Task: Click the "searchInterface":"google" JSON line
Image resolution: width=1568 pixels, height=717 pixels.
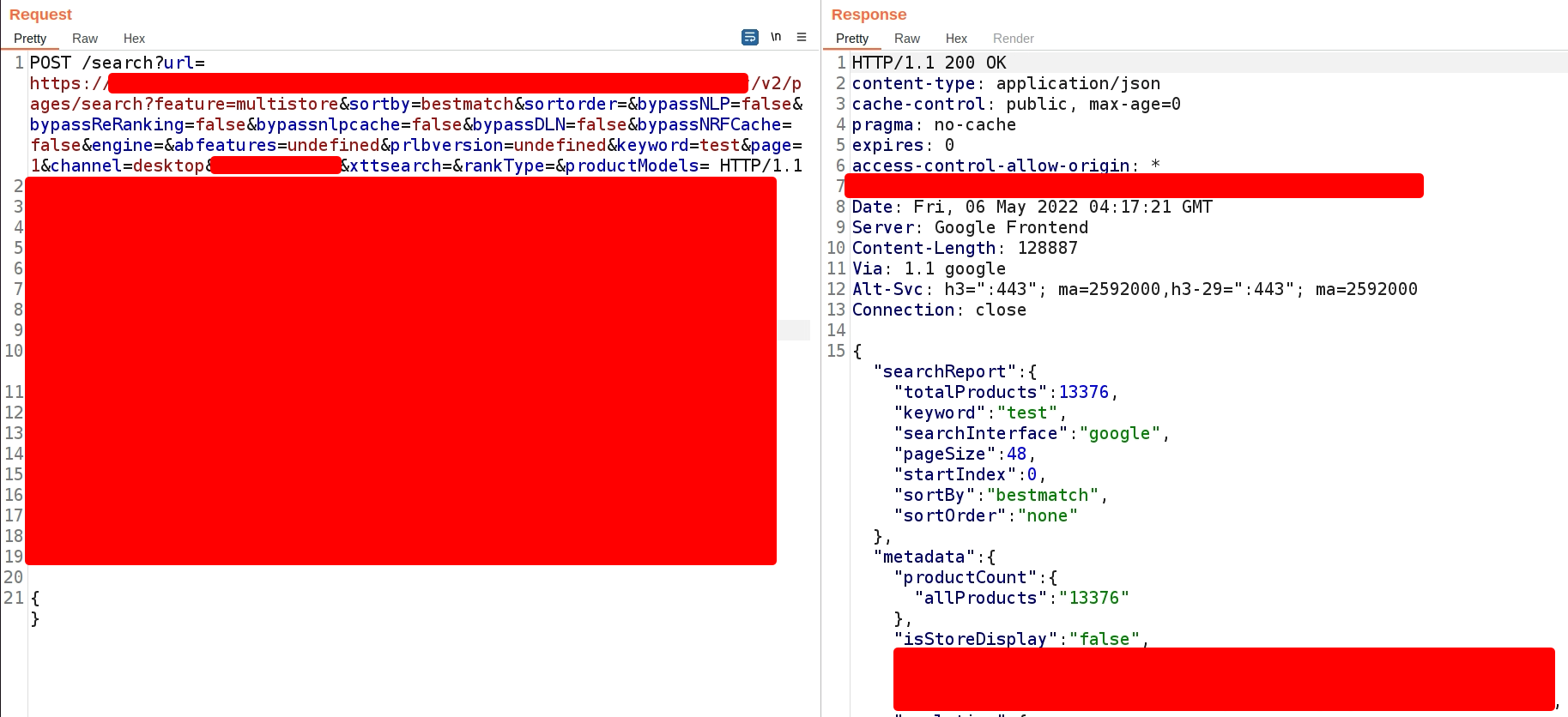Action: 1032,433
